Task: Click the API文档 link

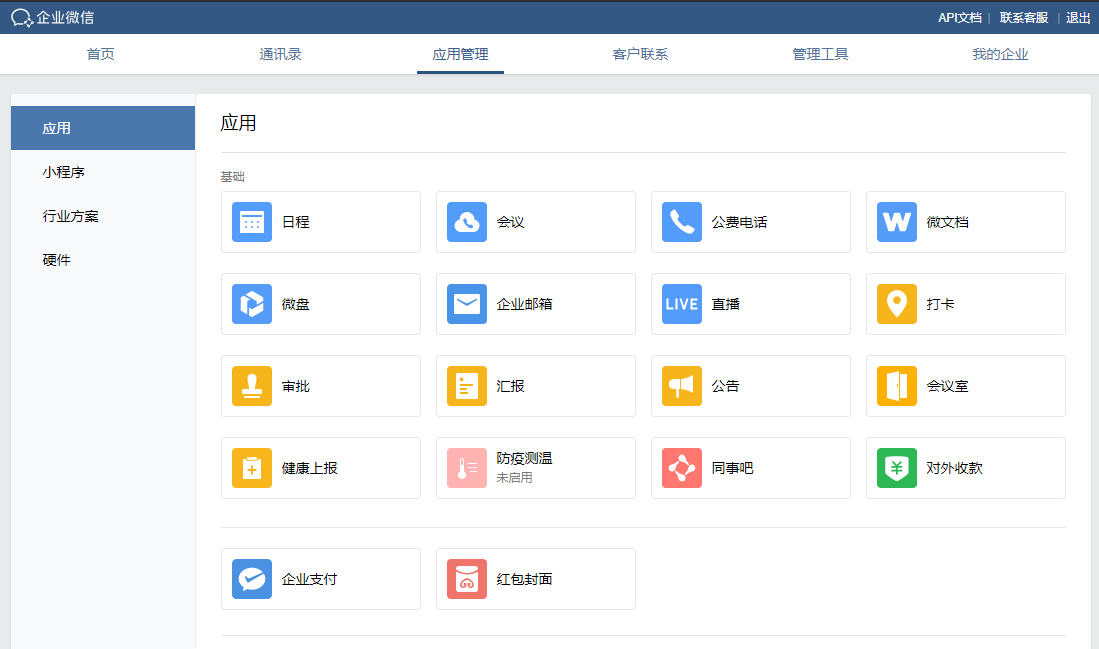Action: [959, 17]
